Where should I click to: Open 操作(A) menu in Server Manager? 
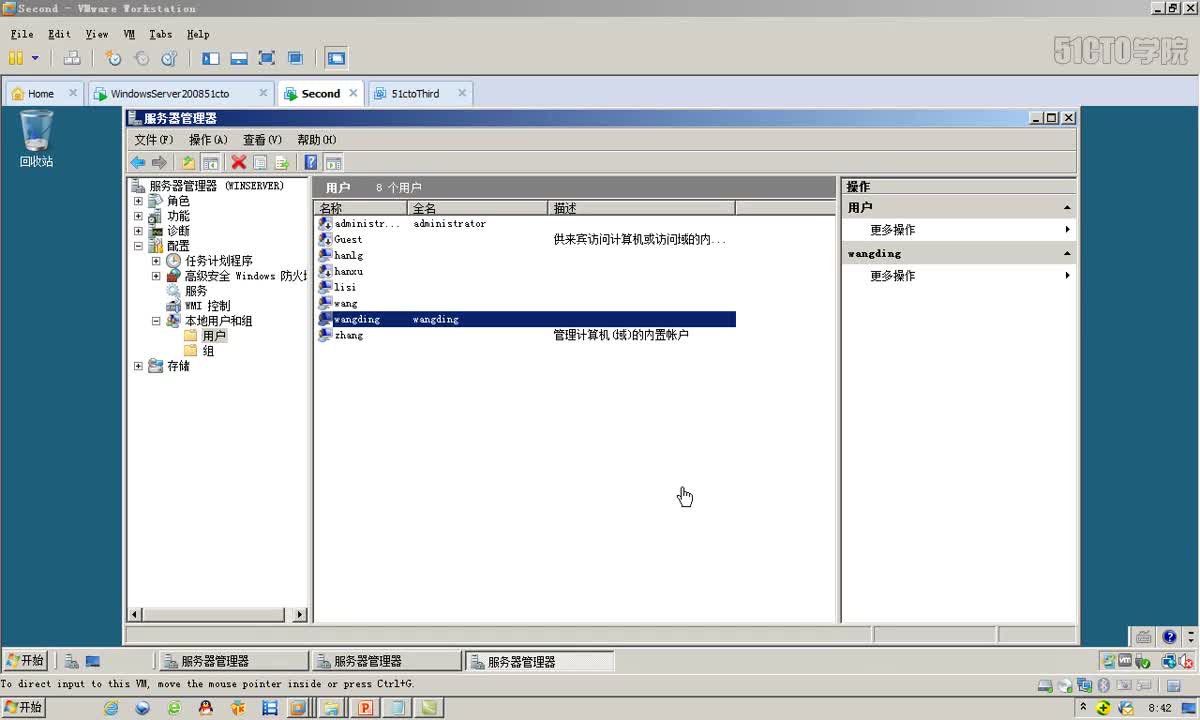[x=208, y=140]
